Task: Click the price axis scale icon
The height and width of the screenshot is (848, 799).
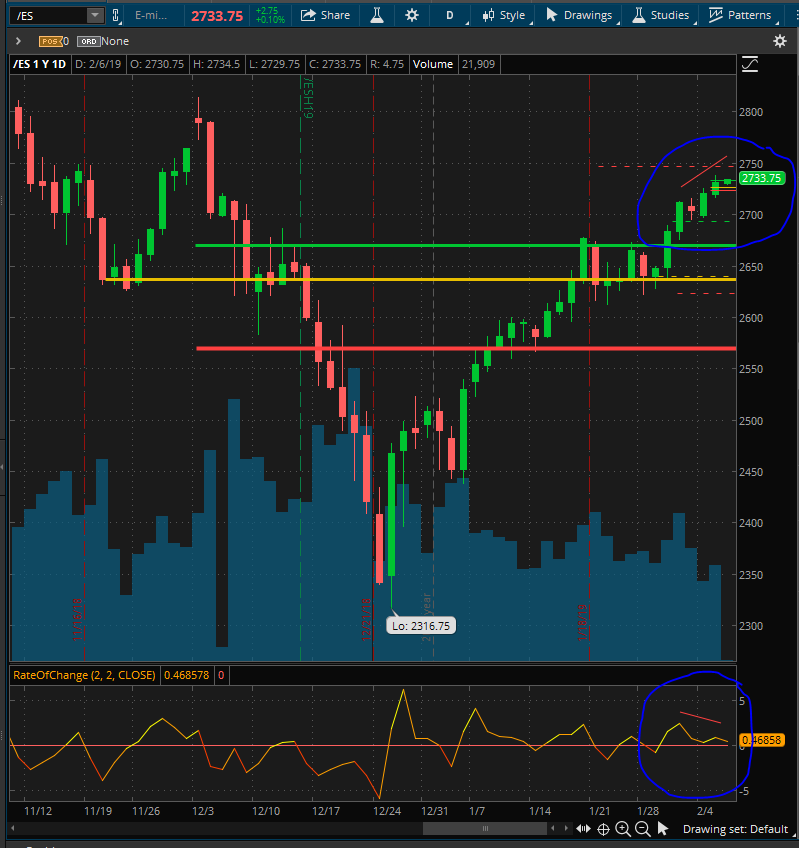Action: click(750, 64)
